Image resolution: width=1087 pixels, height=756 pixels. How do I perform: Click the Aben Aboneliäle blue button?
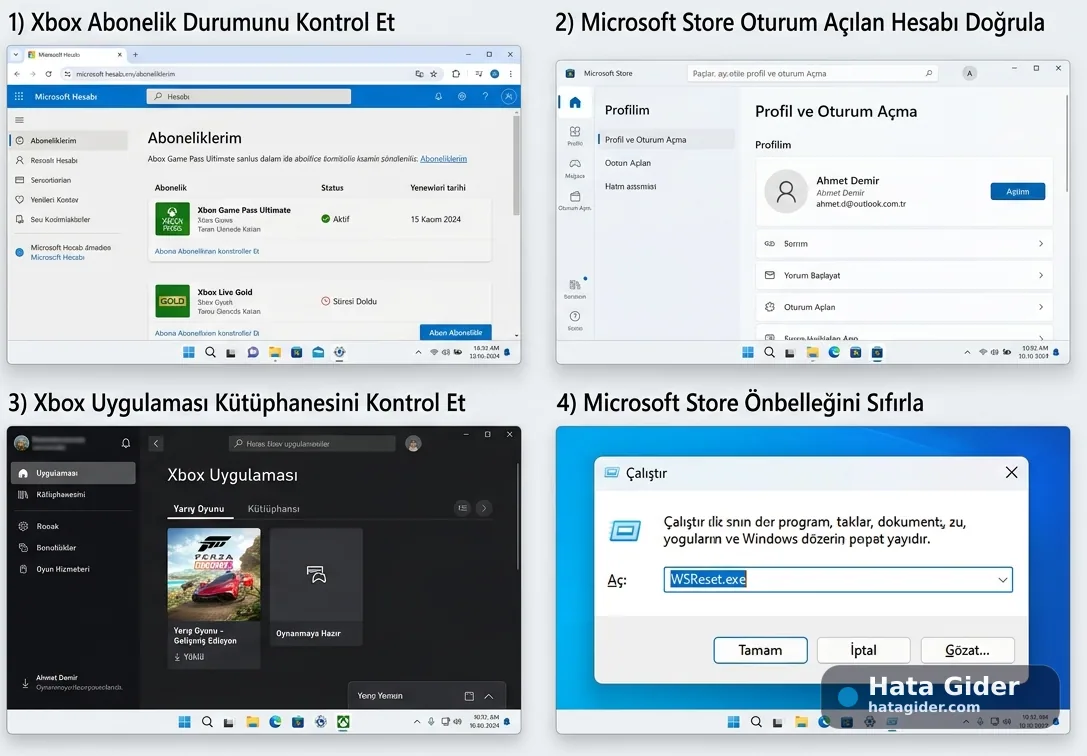pyautogui.click(x=455, y=333)
